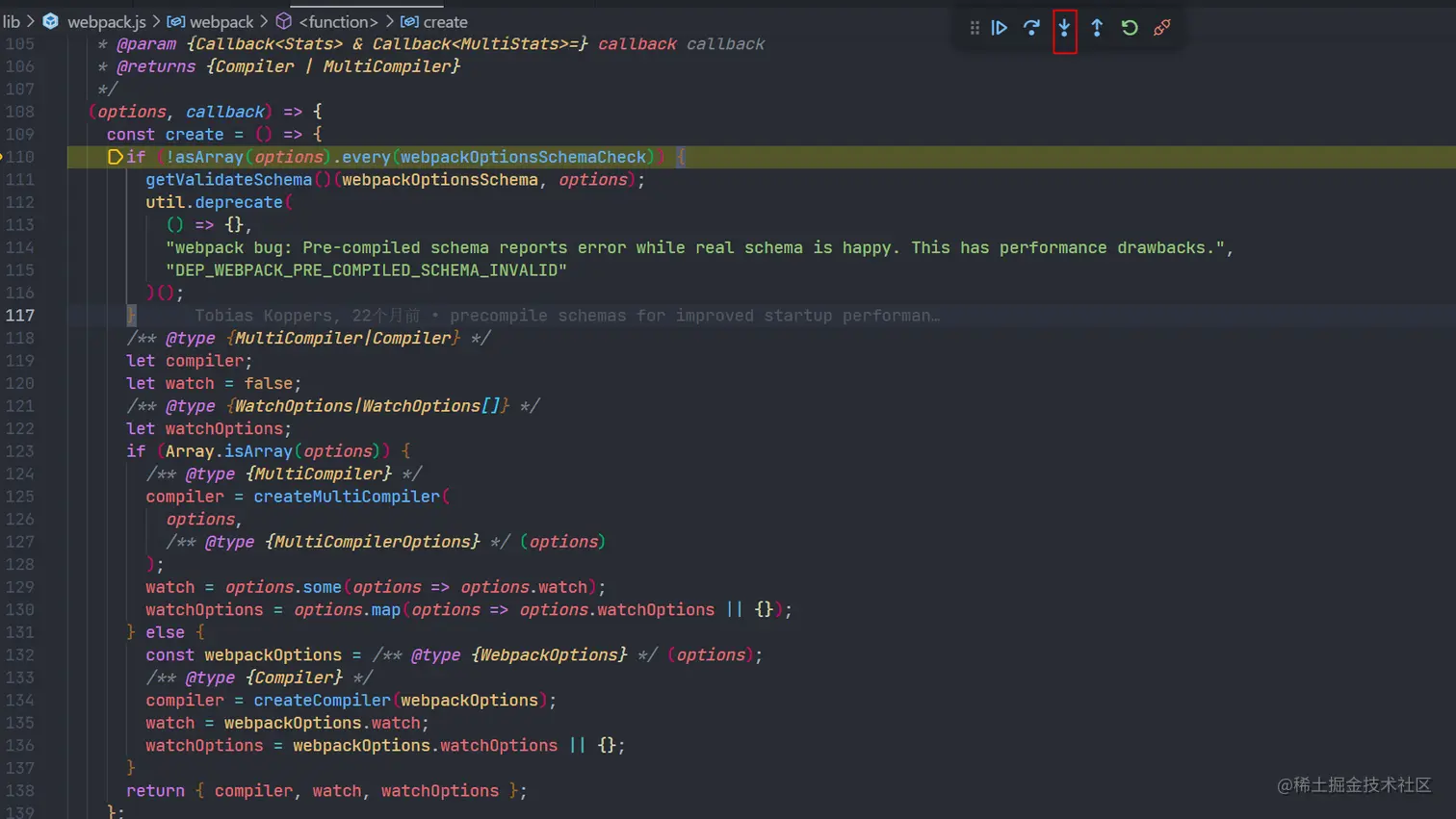Click 'webpackOptions.watch' on line 135

pyautogui.click(x=322, y=723)
